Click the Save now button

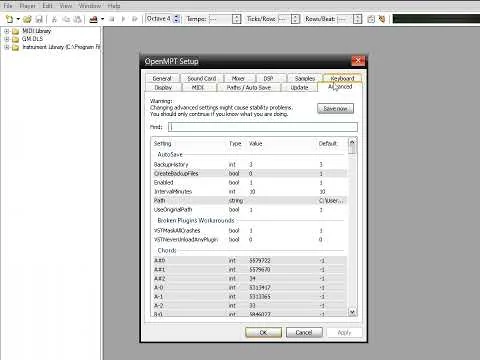coord(335,108)
